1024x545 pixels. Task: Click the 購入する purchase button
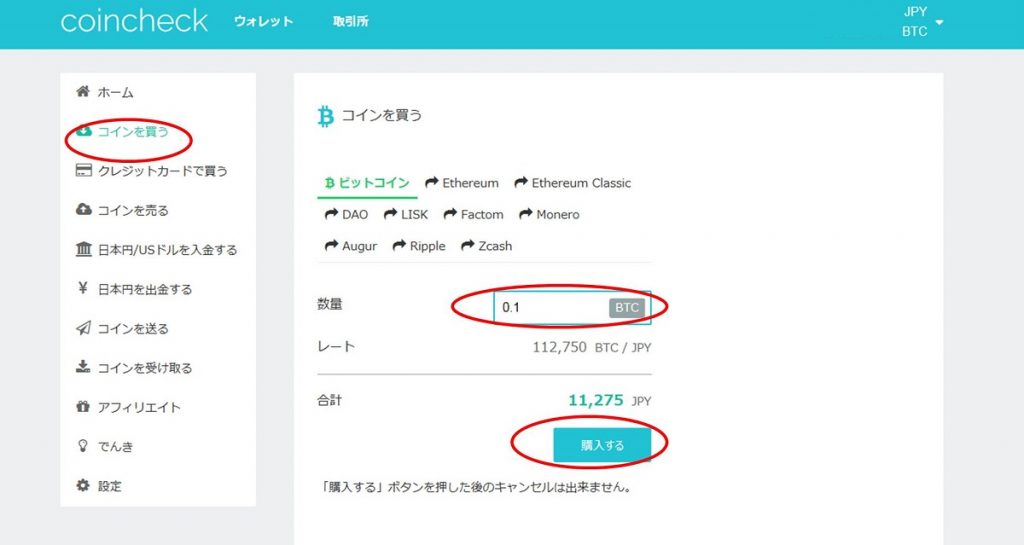pos(602,445)
